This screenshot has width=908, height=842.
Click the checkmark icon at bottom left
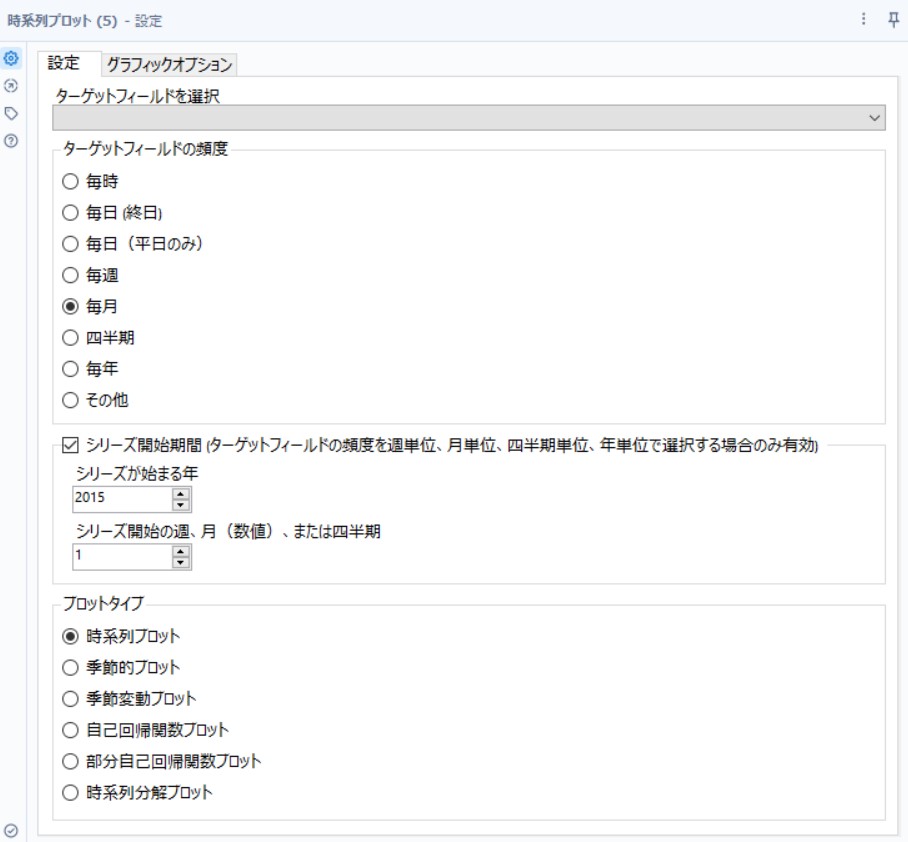coord(12,829)
